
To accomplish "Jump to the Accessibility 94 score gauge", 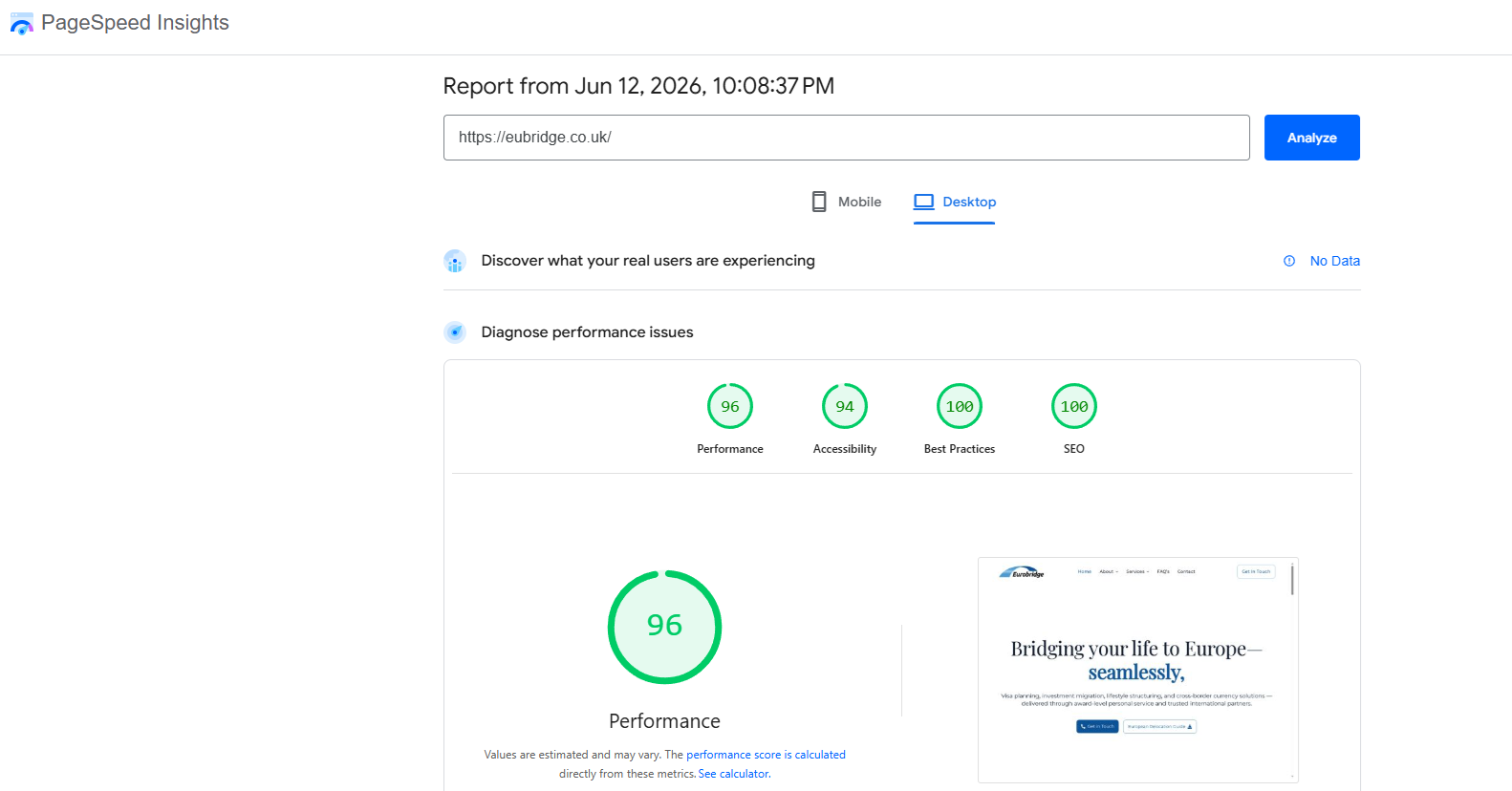I will [845, 407].
